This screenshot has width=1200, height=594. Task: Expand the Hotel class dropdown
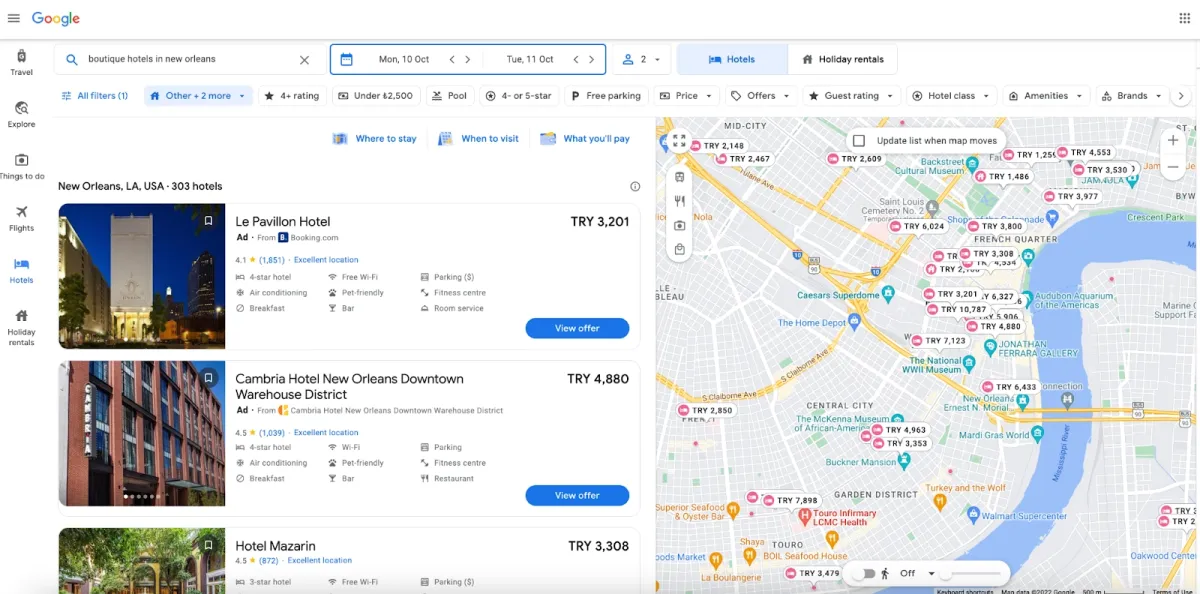coord(952,96)
